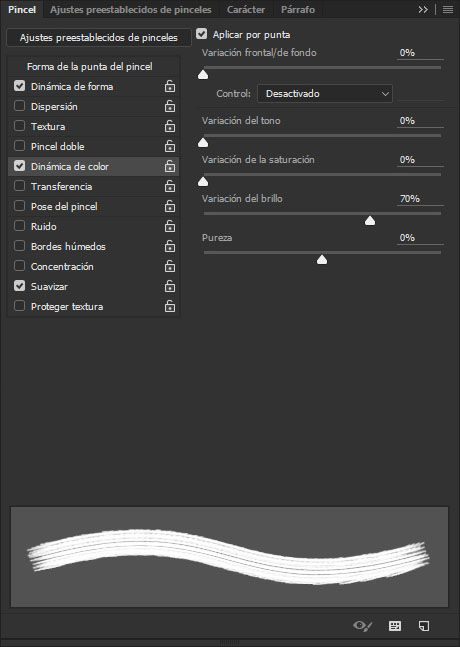The image size is (460, 647).
Task: Enable the Pose del pincel checkbox
Action: pos(19,205)
